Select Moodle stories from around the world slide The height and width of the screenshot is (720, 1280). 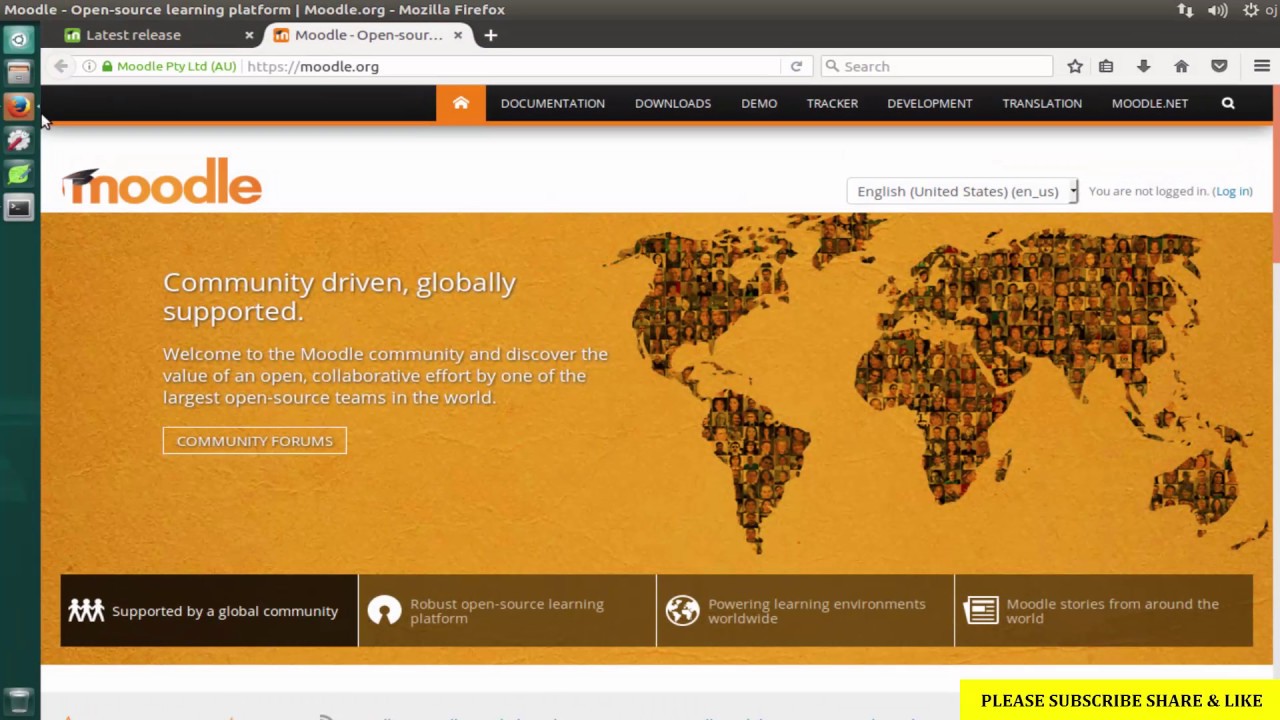coord(1104,610)
